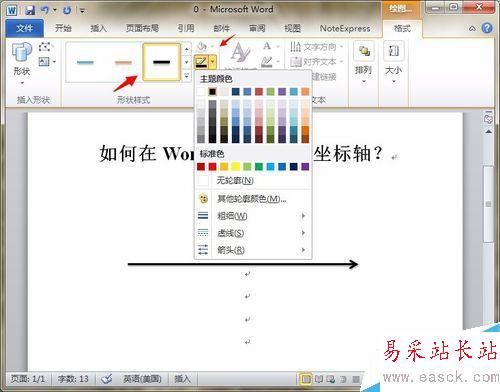Viewport: 500px width, 392px height.
Task: Click the Edit Shape icon
Action: [x=45, y=47]
